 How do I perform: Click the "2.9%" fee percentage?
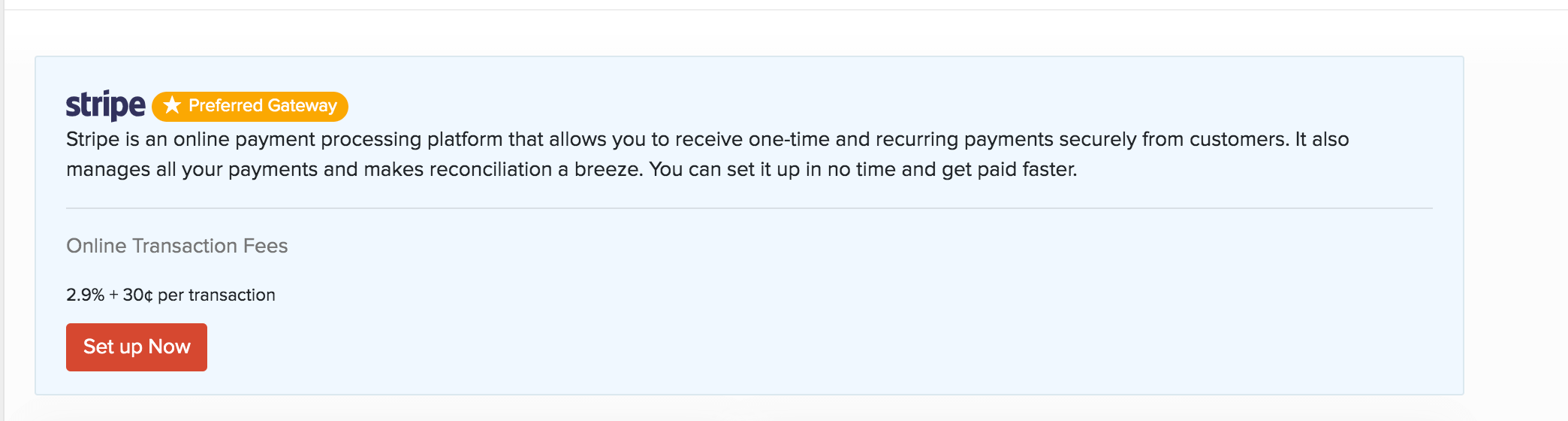(x=85, y=295)
